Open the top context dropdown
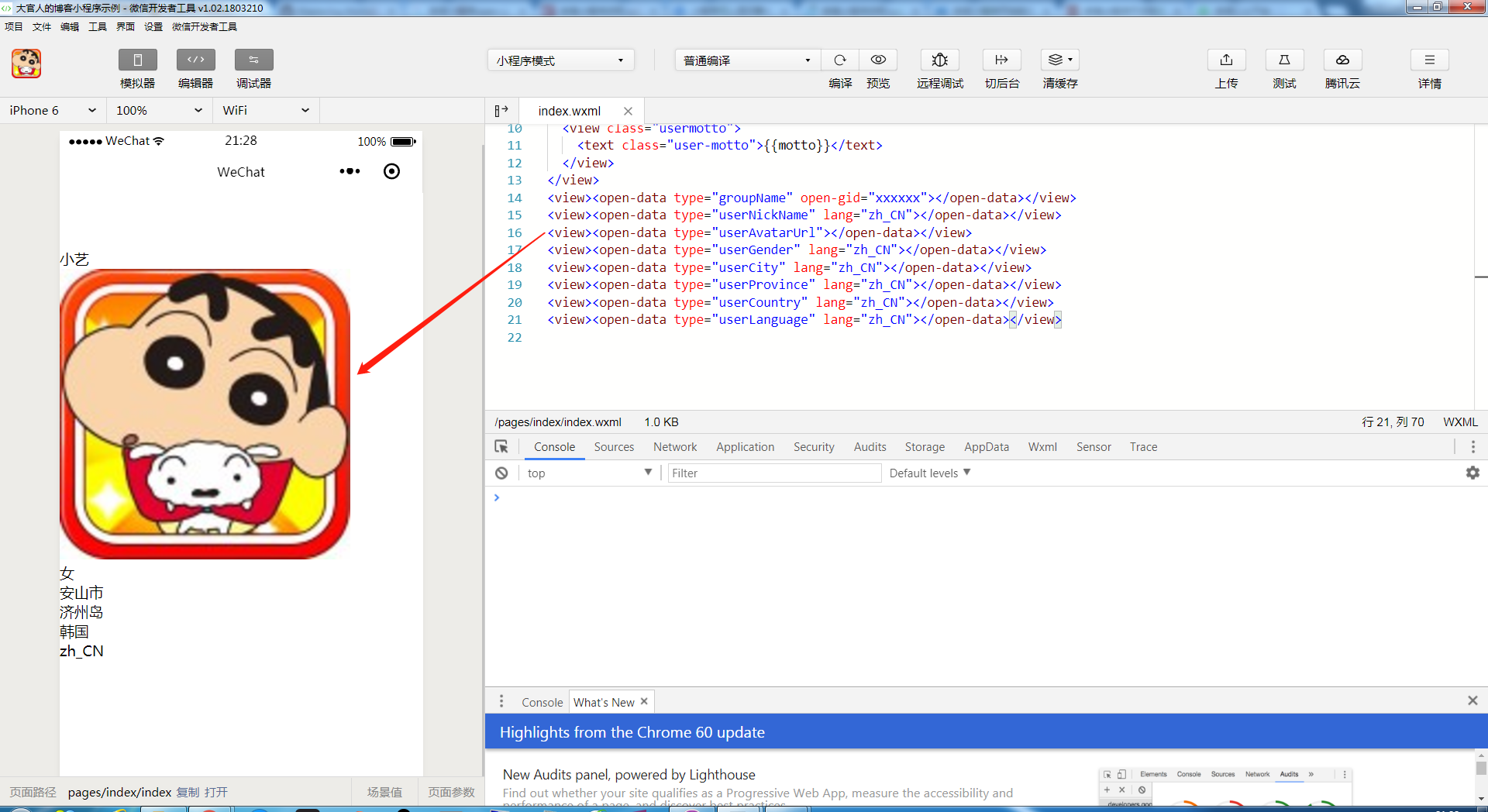 [590, 473]
